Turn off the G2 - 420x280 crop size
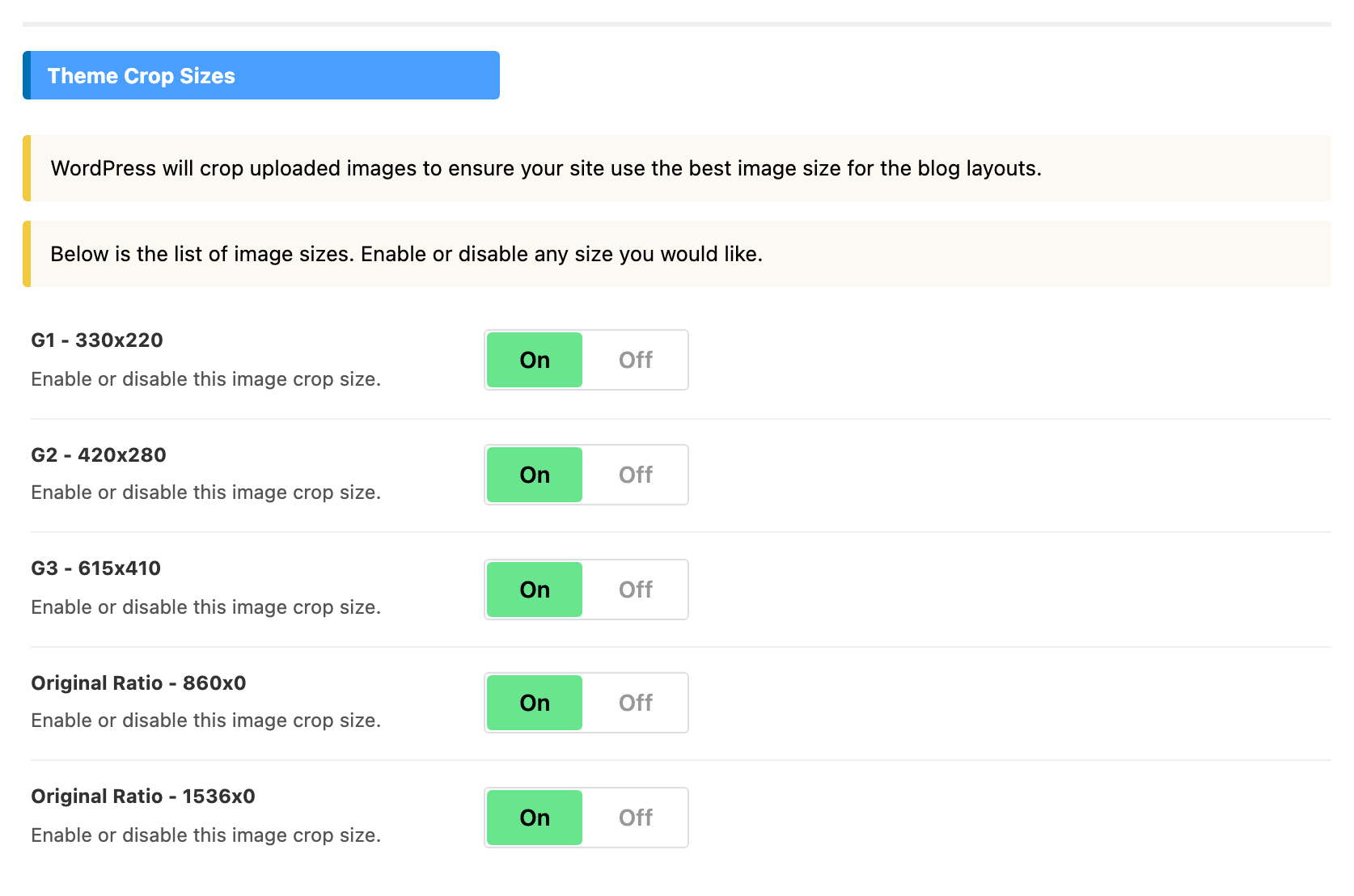The height and width of the screenshot is (896, 1354). point(636,475)
